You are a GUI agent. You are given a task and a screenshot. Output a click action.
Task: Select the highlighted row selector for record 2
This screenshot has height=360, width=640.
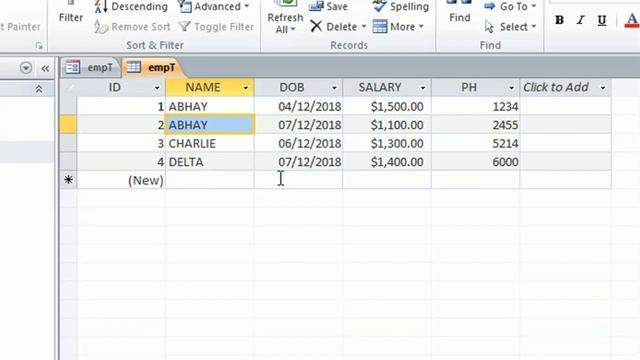pos(69,125)
